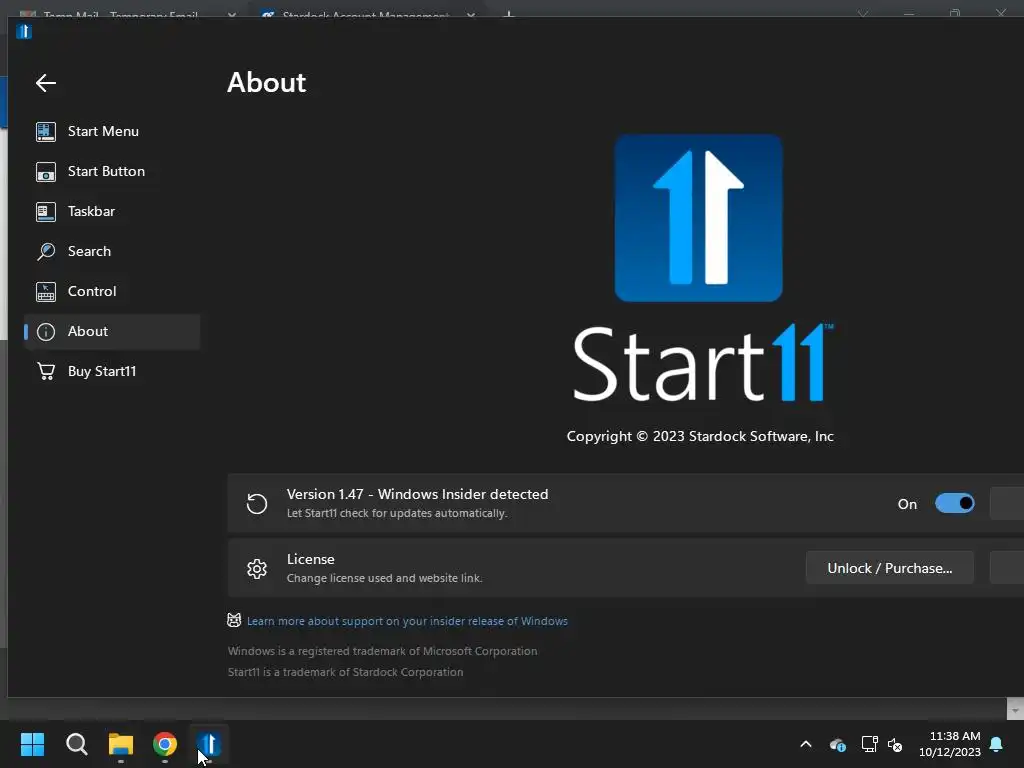Click the Unlock / Purchase... button
This screenshot has height=768, width=1024.
pos(889,568)
